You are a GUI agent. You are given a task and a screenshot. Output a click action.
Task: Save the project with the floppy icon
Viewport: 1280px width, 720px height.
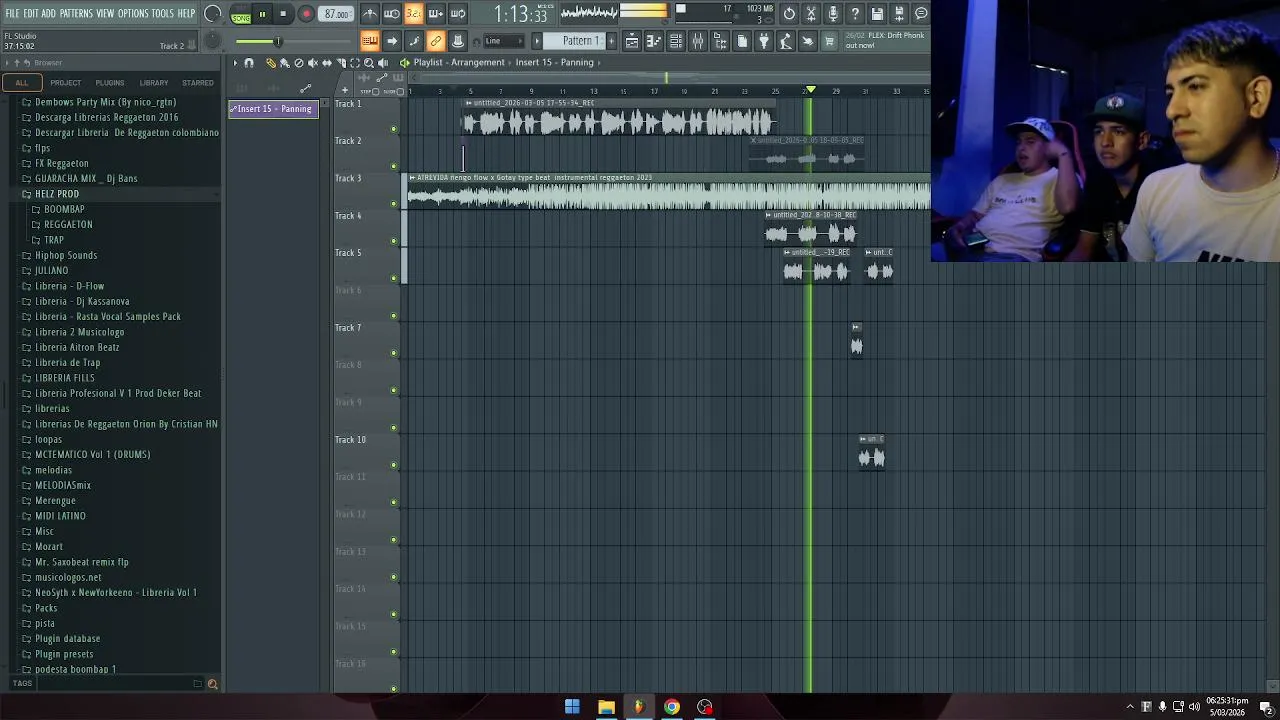pos(877,14)
